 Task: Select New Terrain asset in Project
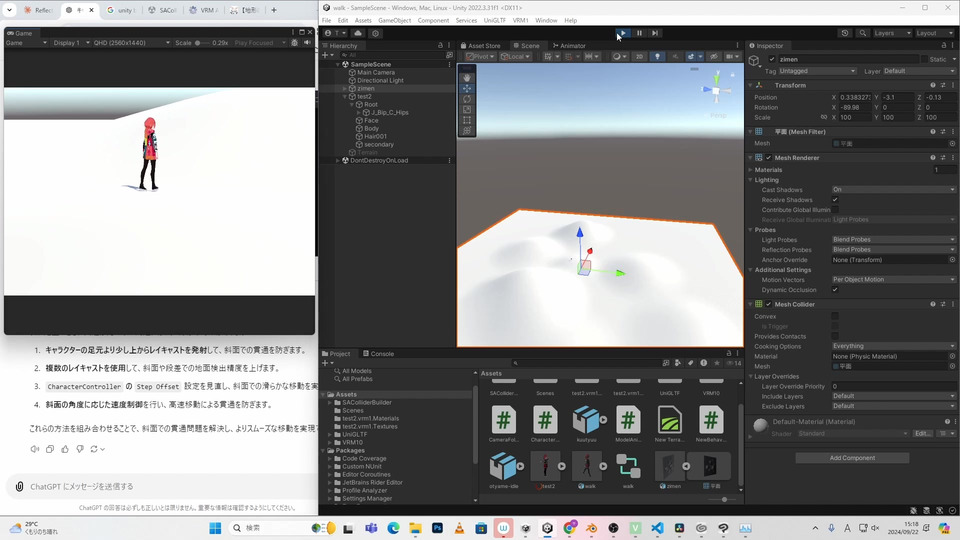click(x=669, y=424)
